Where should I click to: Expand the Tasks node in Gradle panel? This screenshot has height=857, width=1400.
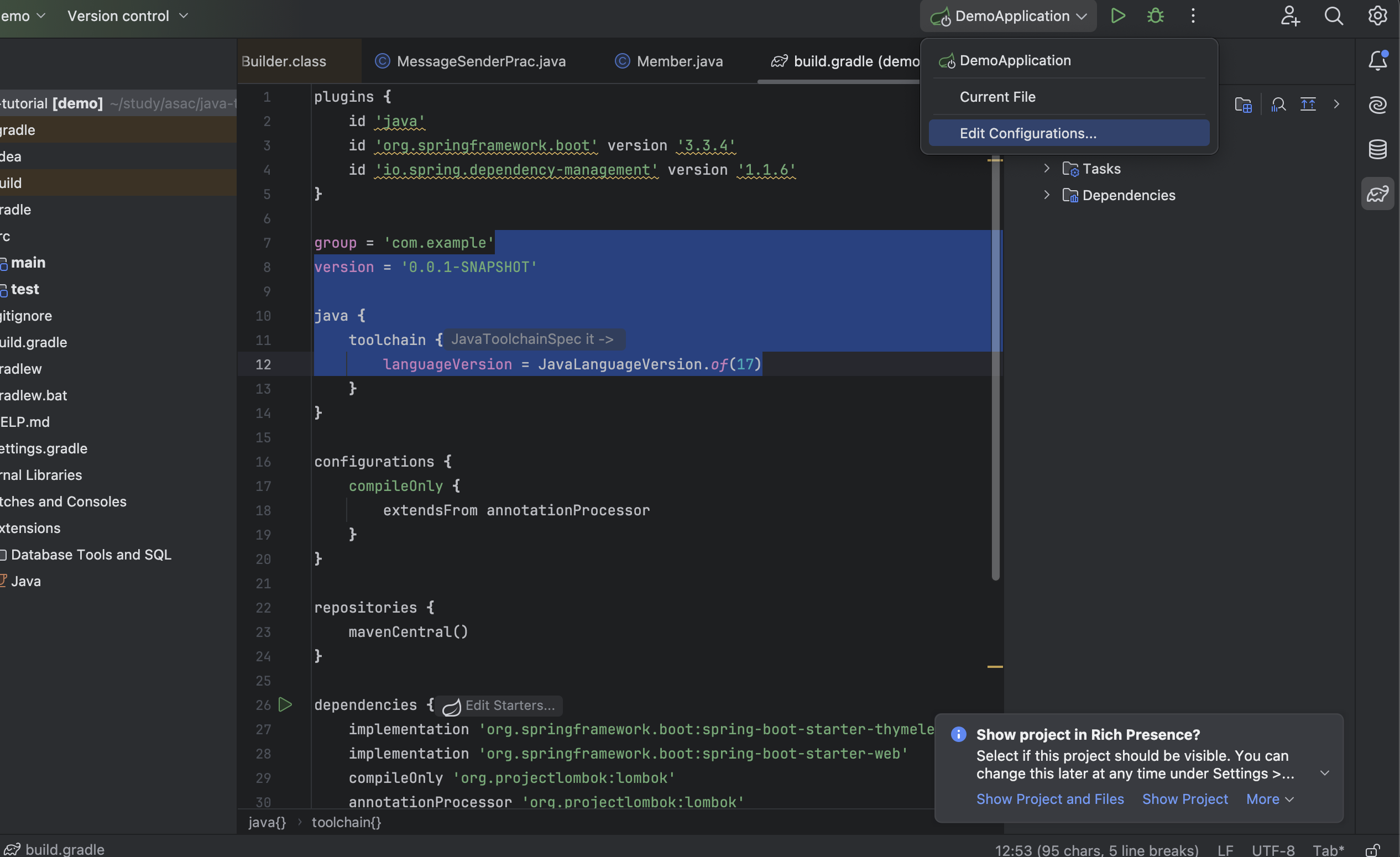pyautogui.click(x=1047, y=169)
